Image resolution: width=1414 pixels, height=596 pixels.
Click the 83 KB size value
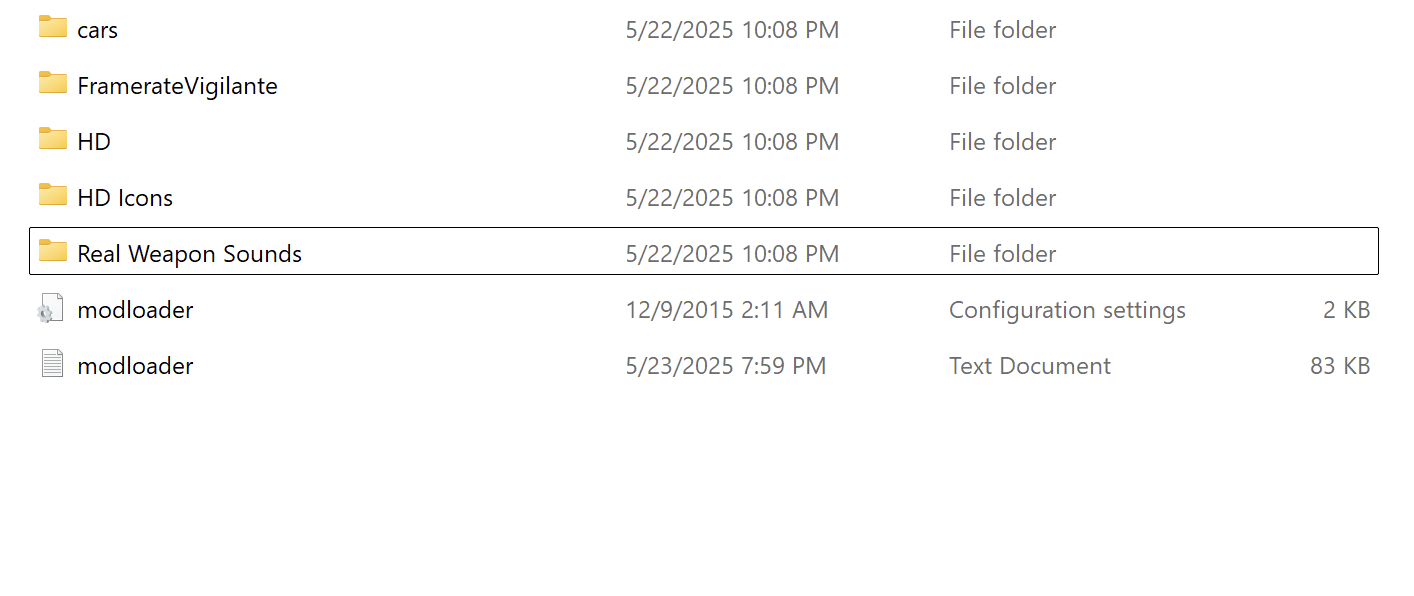click(1340, 367)
